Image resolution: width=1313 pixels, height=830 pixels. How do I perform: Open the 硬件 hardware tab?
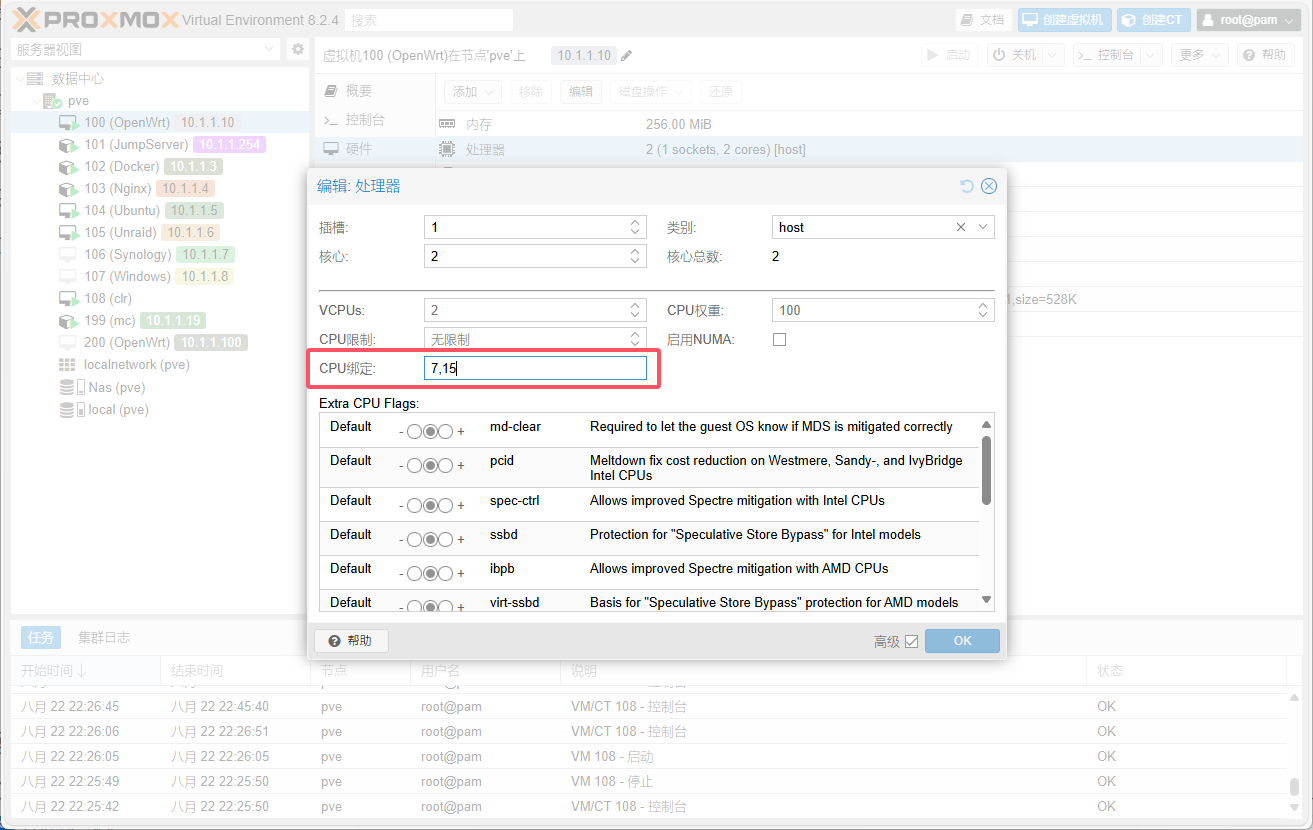point(375,149)
